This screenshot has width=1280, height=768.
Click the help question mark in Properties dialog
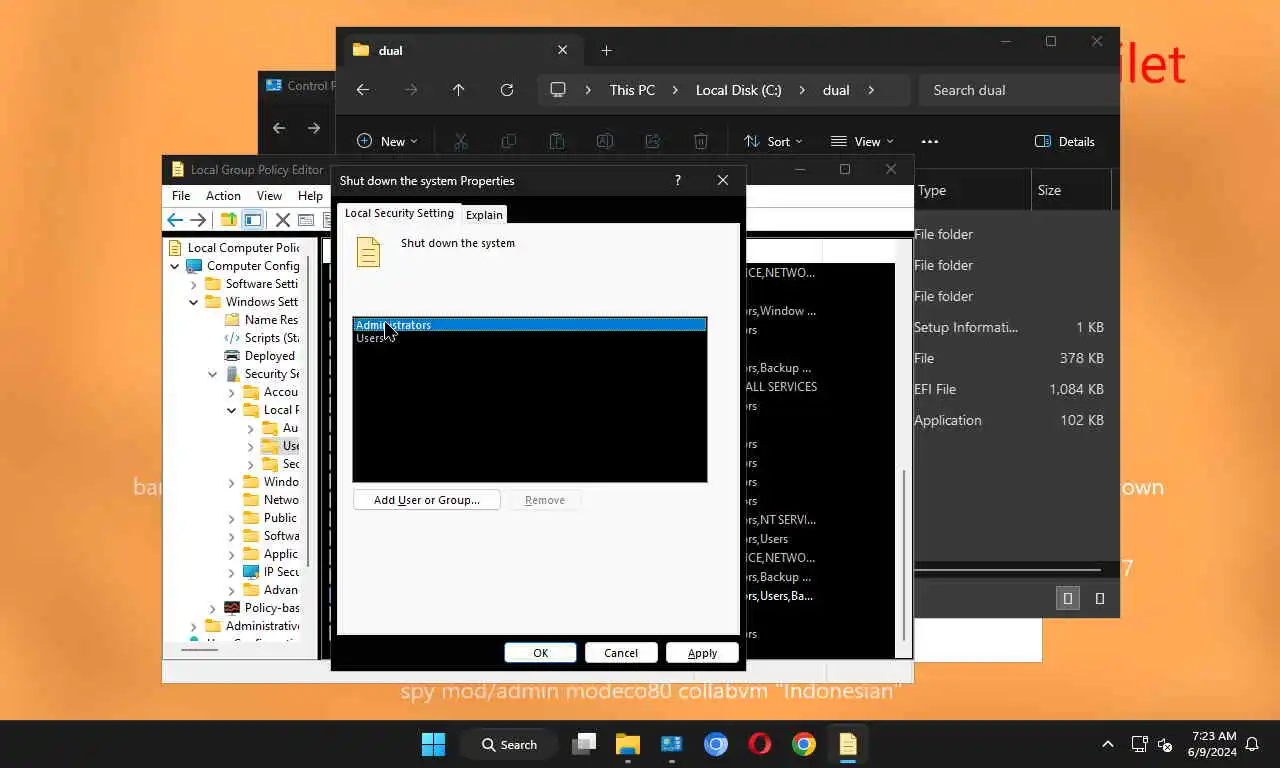(678, 180)
